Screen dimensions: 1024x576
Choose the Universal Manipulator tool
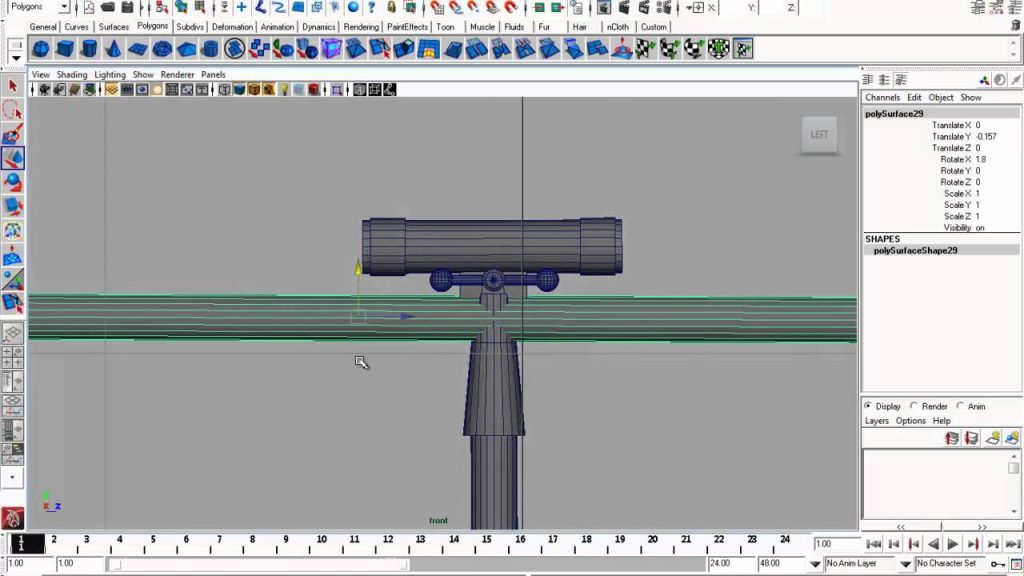coord(12,231)
